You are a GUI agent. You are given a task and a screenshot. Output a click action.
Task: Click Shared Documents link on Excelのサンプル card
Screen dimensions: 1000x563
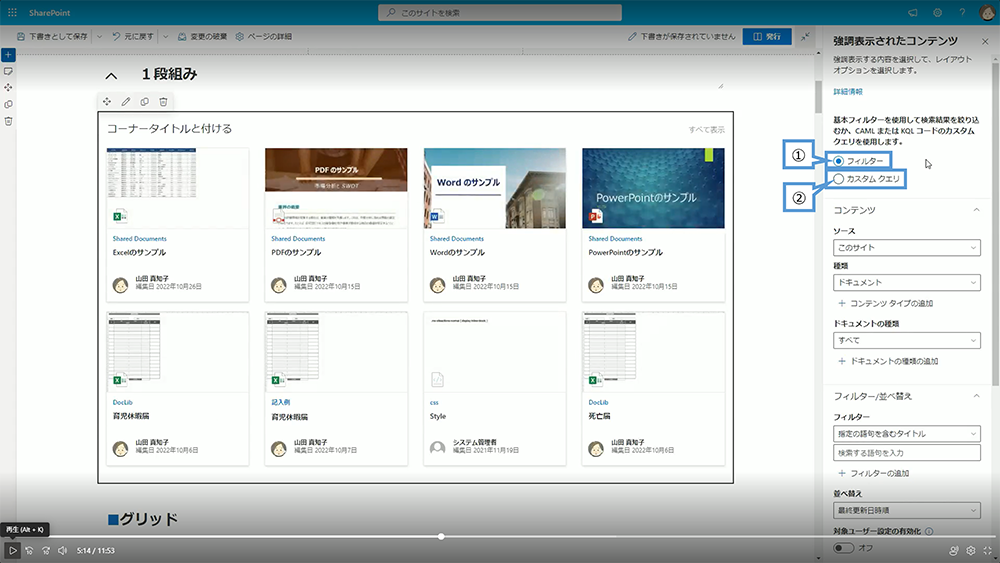pos(140,238)
